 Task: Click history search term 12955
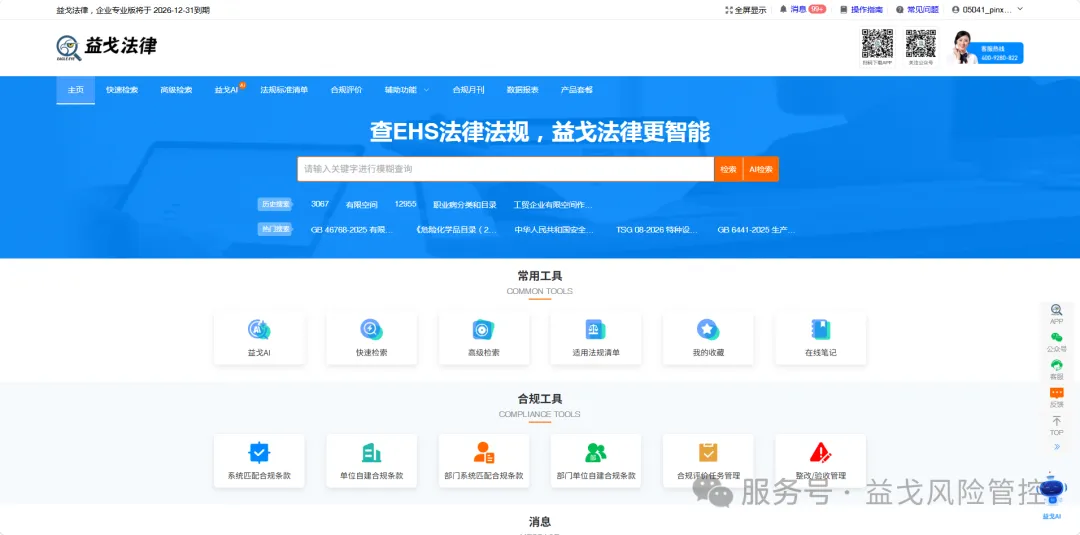pos(406,204)
